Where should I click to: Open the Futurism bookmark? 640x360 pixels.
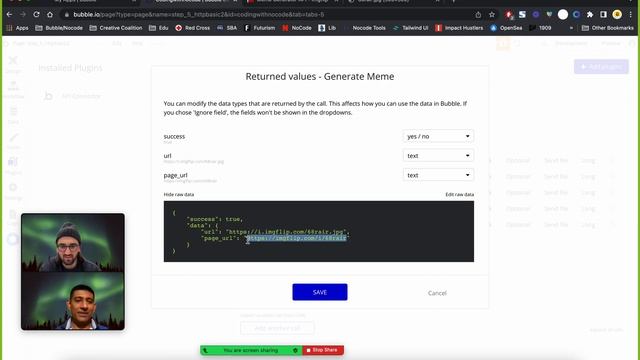(260, 28)
